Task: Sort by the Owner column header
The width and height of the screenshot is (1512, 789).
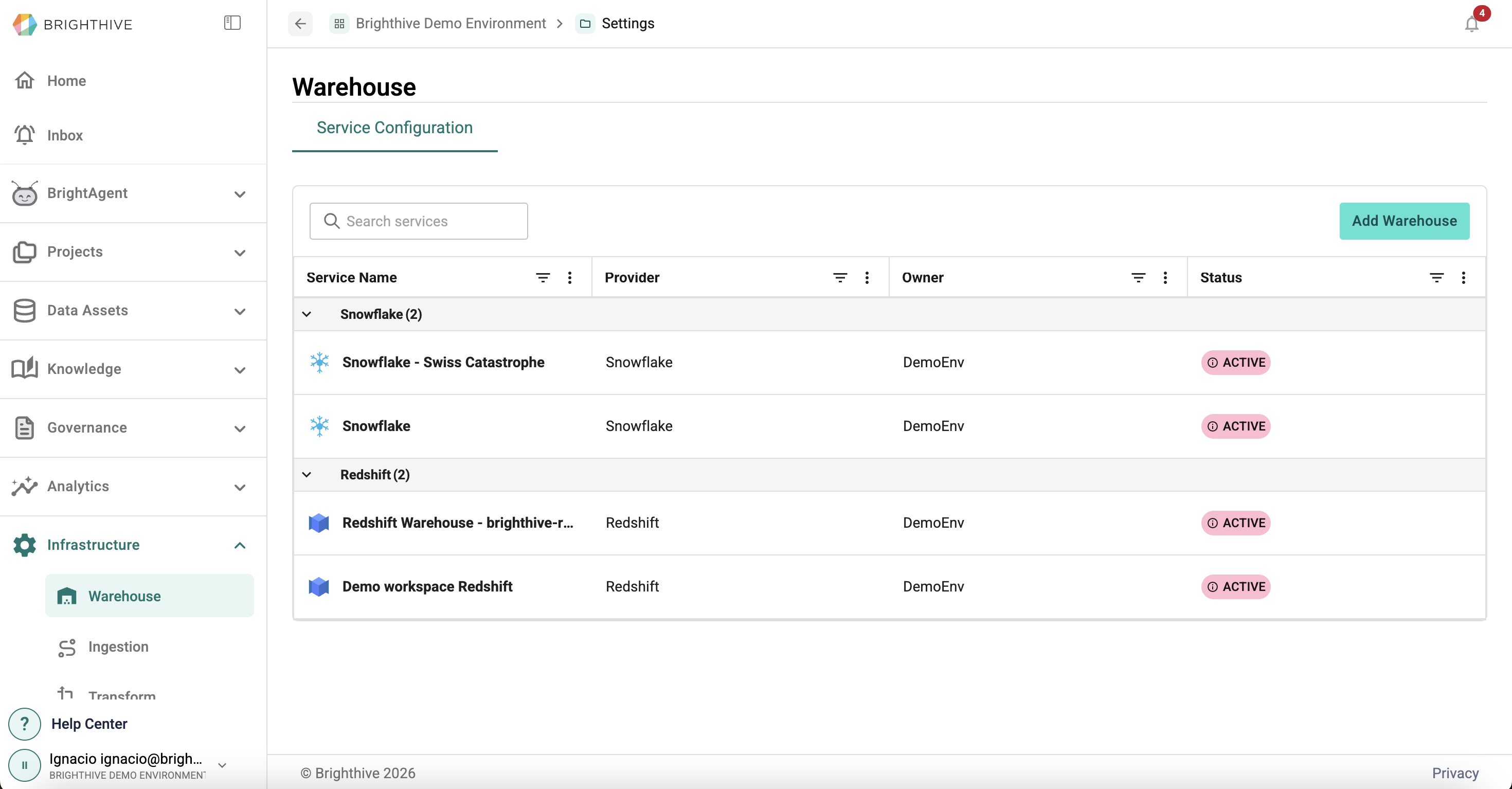Action: 922,278
